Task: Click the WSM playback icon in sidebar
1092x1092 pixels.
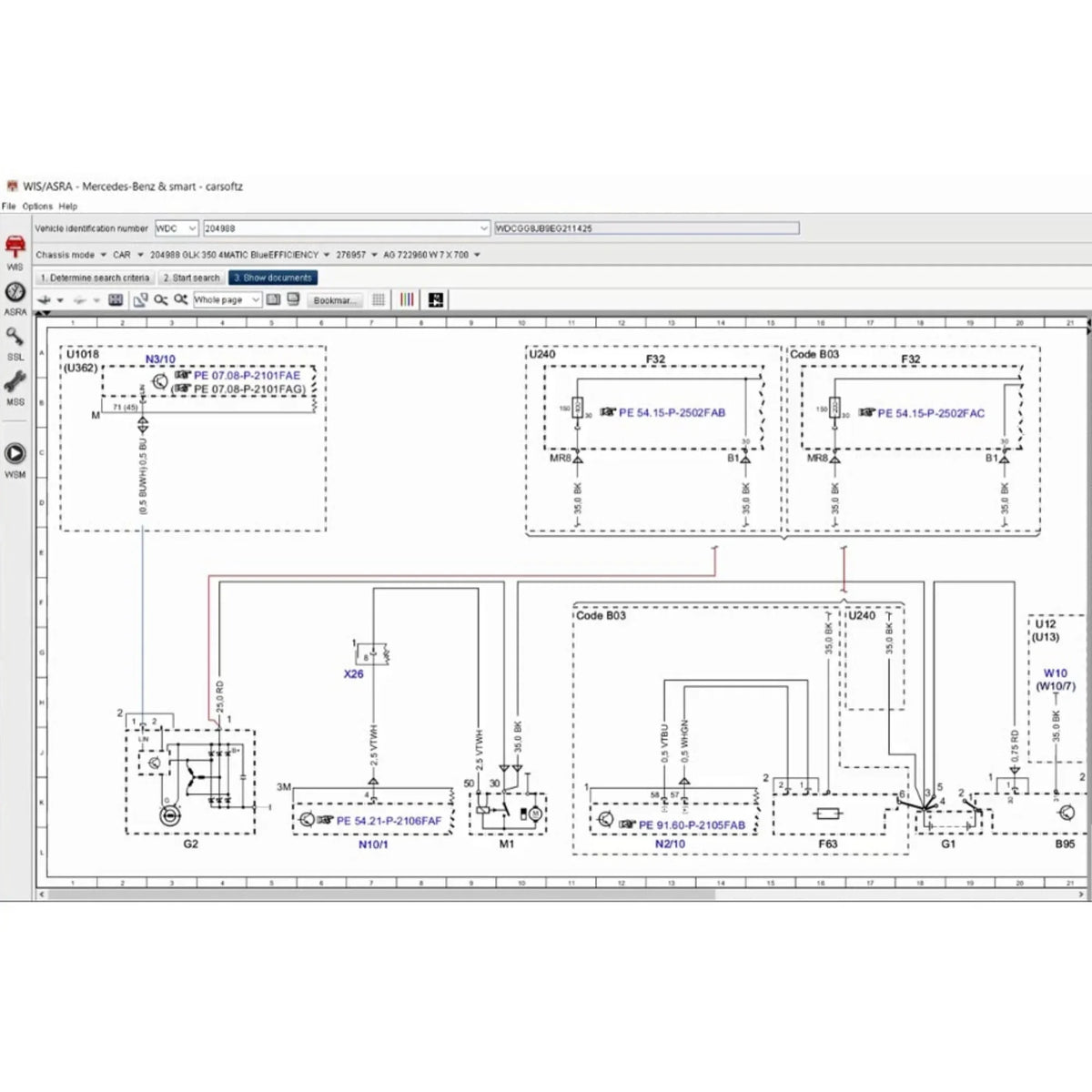Action: [x=15, y=455]
